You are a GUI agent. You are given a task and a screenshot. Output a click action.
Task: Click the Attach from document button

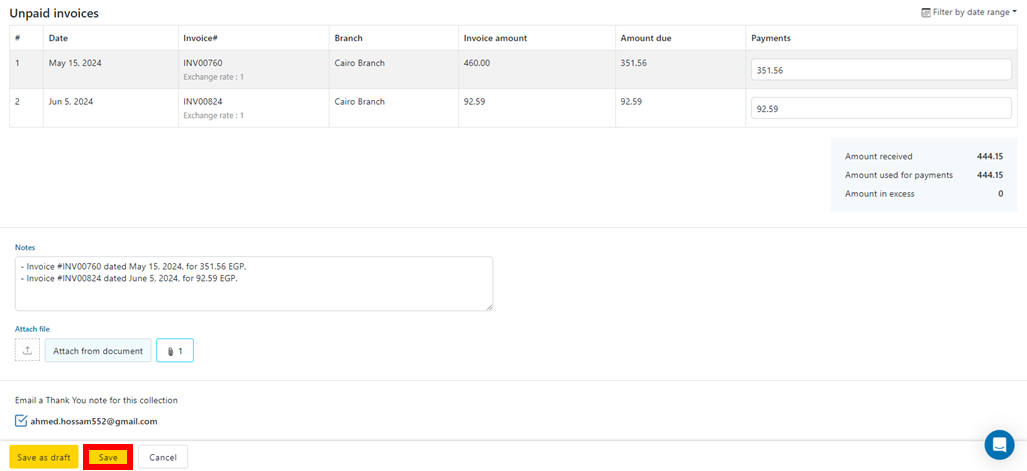(x=98, y=350)
